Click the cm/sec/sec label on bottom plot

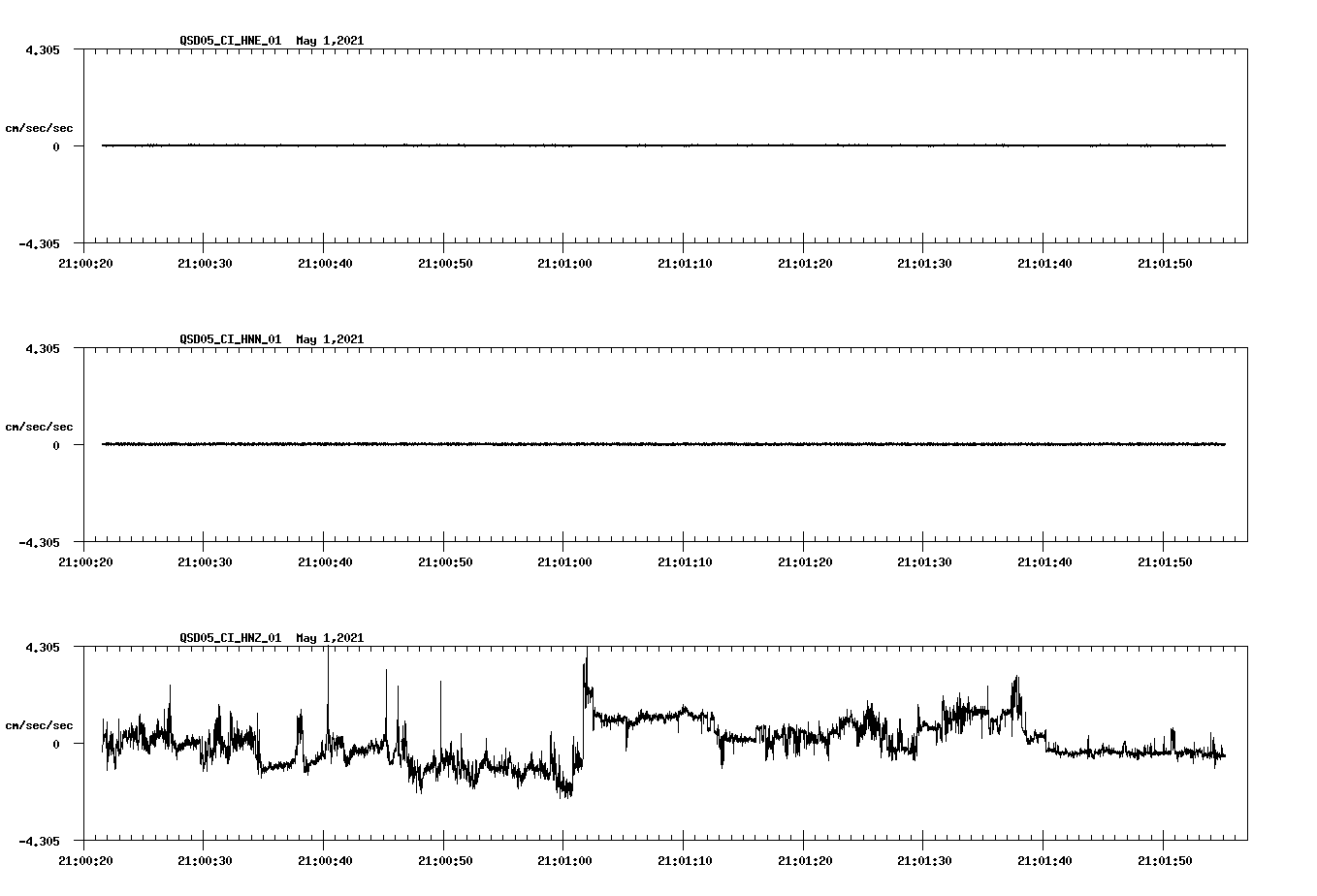pos(40,725)
